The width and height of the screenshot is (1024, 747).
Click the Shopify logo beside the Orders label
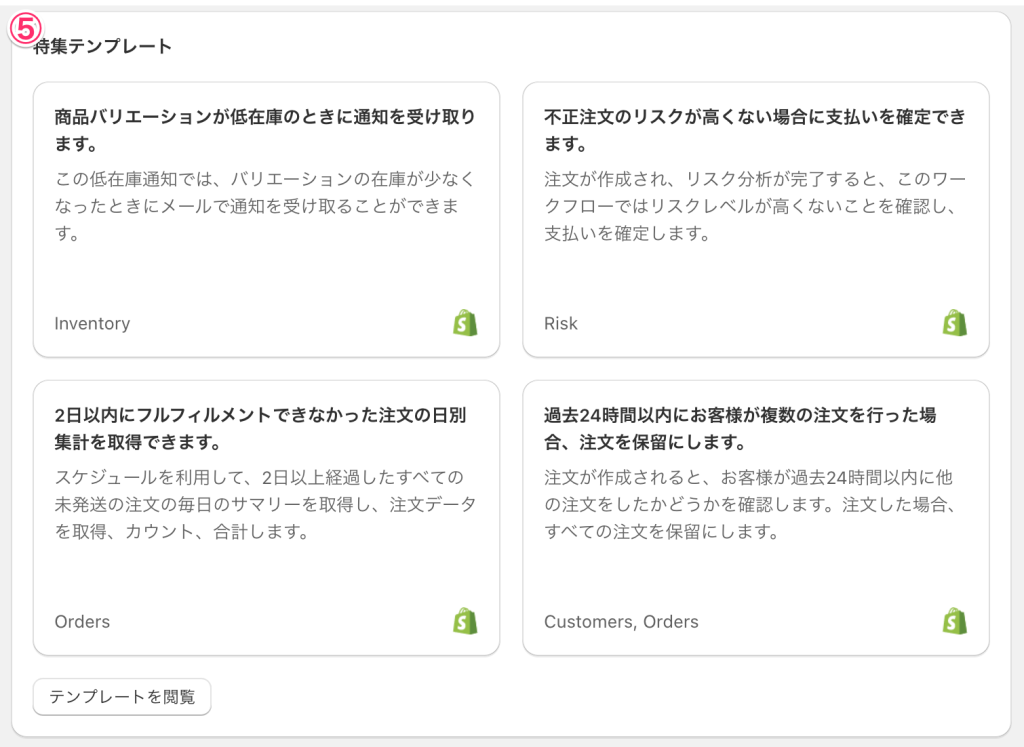click(x=465, y=621)
